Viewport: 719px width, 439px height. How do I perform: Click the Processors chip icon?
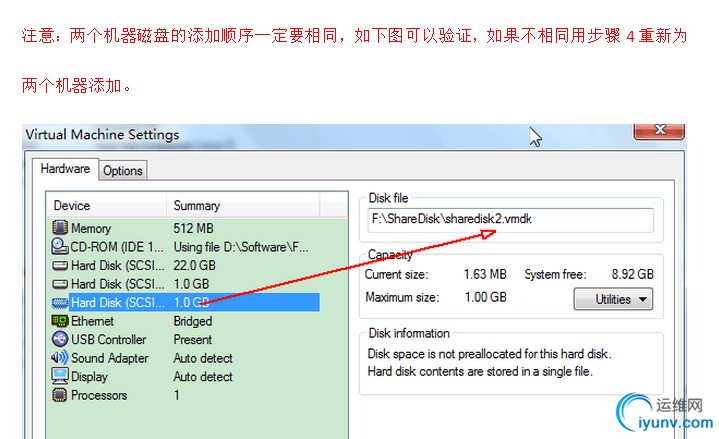click(60, 395)
